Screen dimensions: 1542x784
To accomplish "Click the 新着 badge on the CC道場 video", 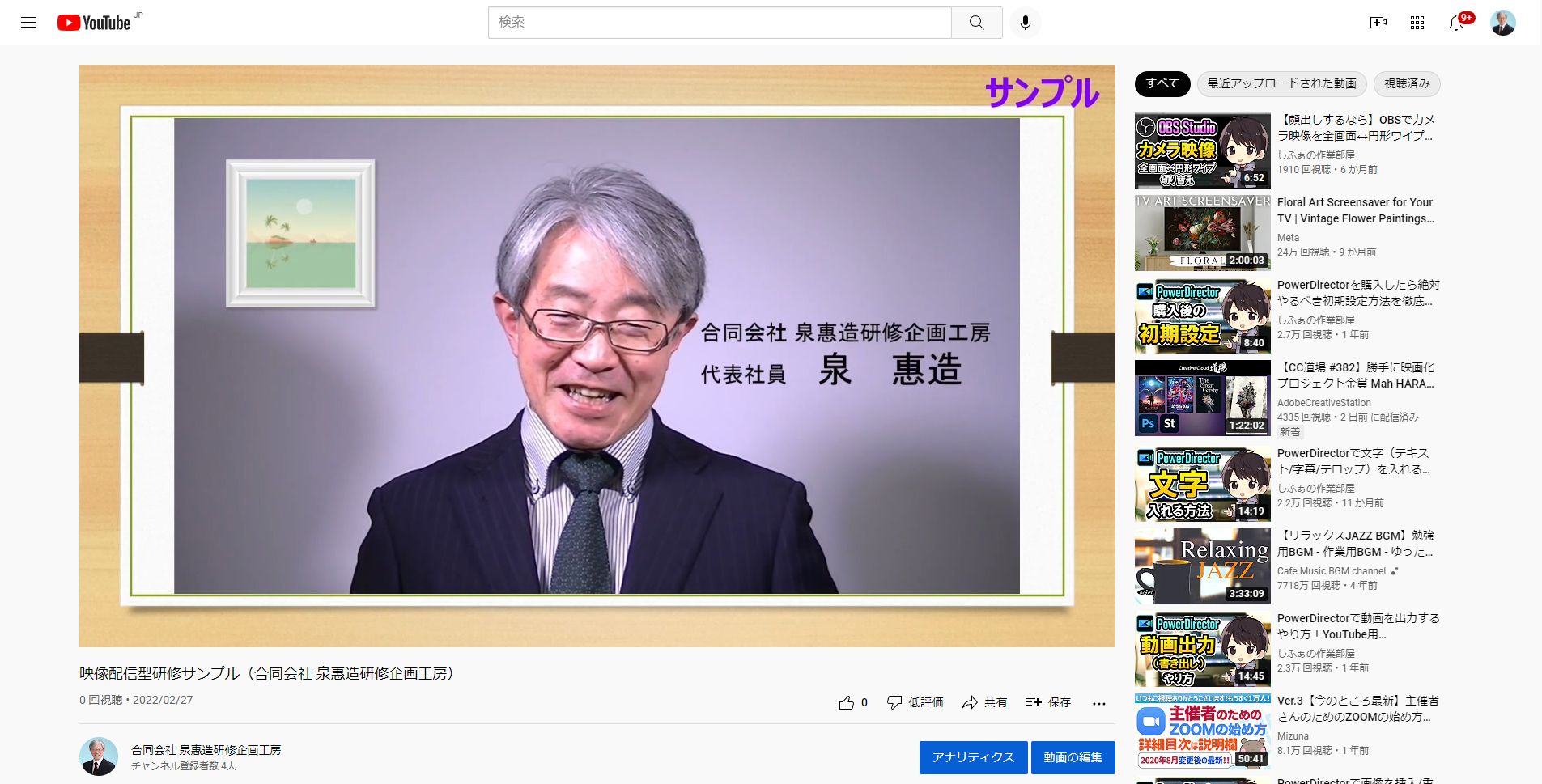I will coord(1289,432).
